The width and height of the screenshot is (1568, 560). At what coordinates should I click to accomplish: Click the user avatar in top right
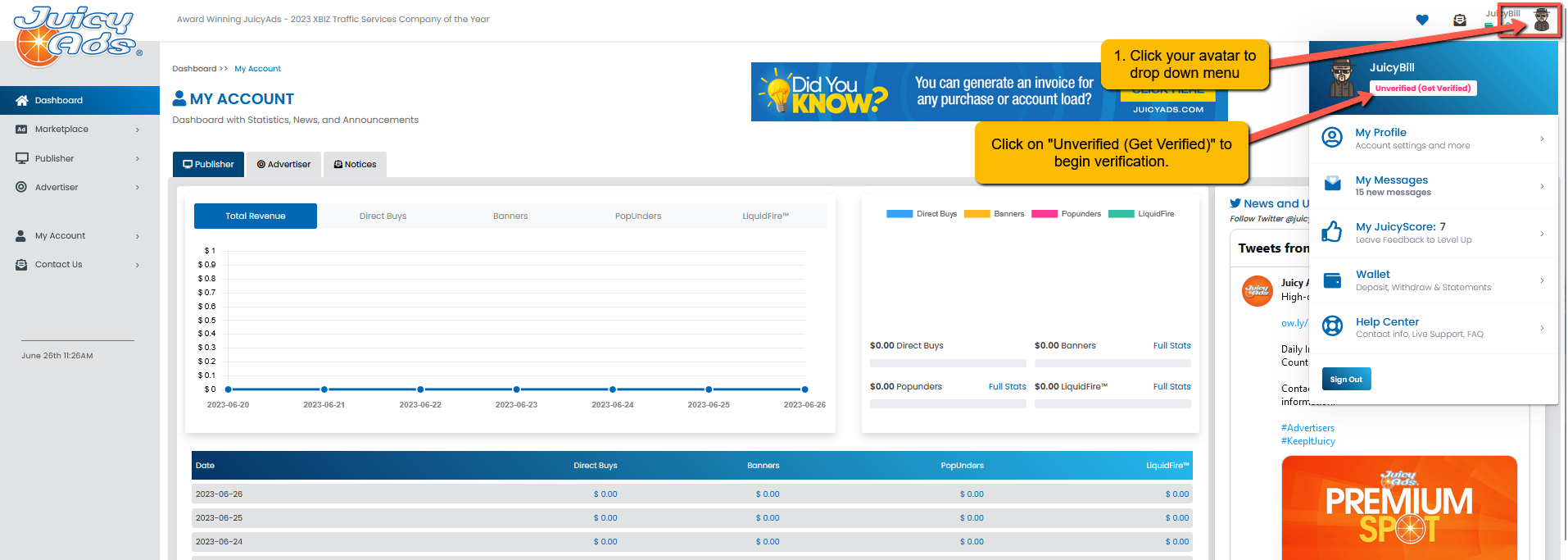[x=1542, y=20]
